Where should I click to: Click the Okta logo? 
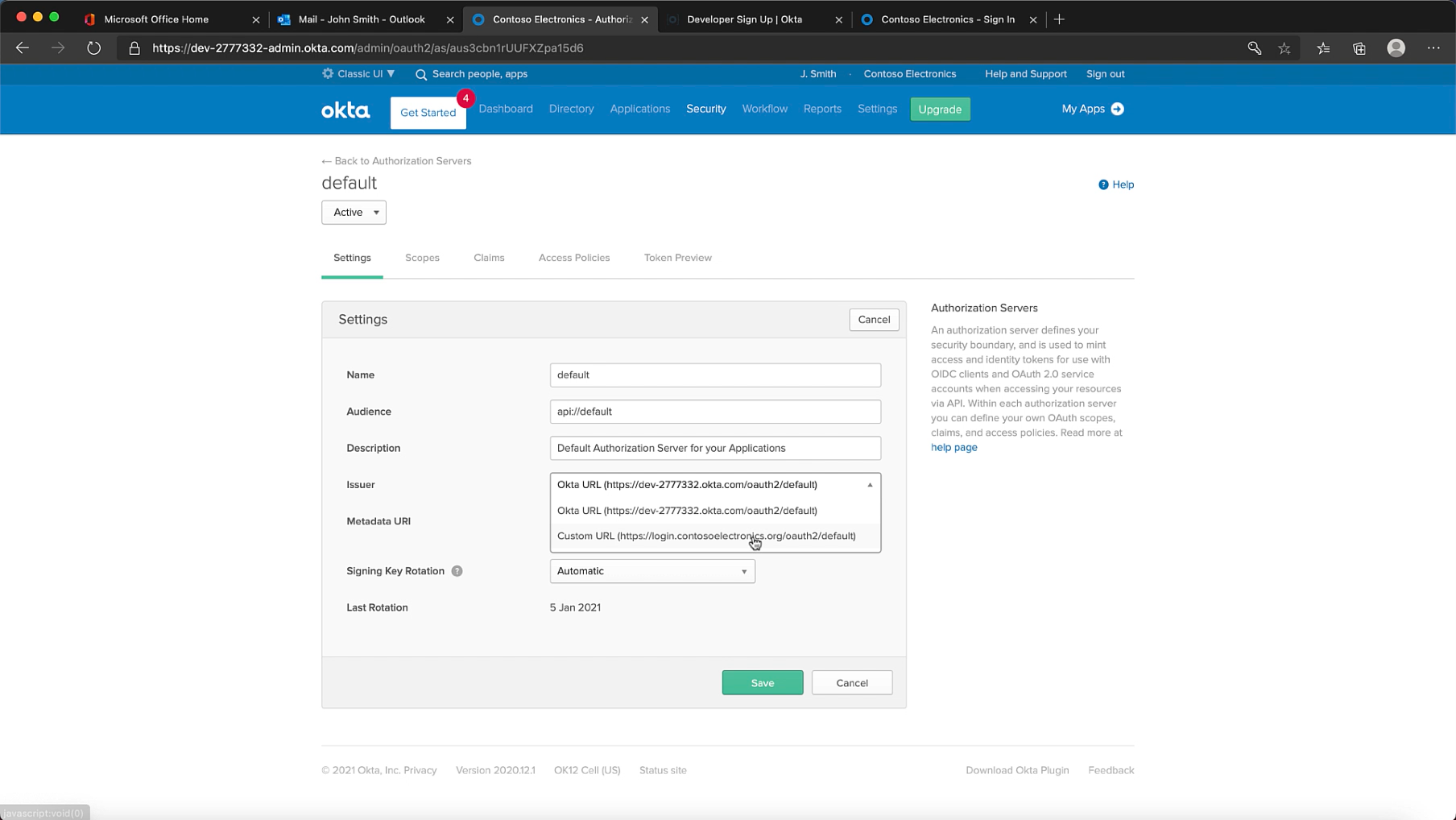pyautogui.click(x=345, y=110)
